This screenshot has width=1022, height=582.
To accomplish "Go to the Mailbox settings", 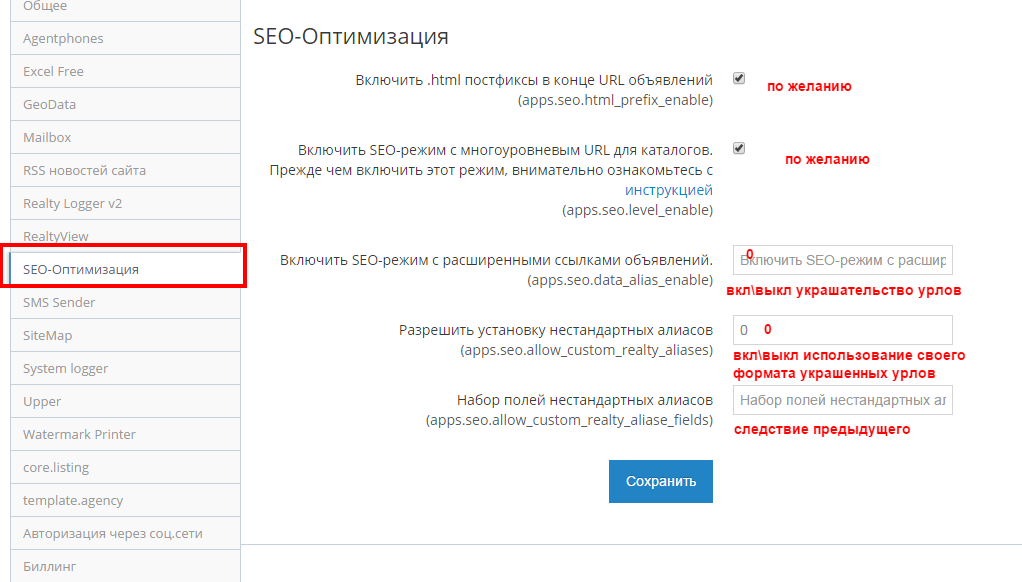I will pyautogui.click(x=125, y=138).
